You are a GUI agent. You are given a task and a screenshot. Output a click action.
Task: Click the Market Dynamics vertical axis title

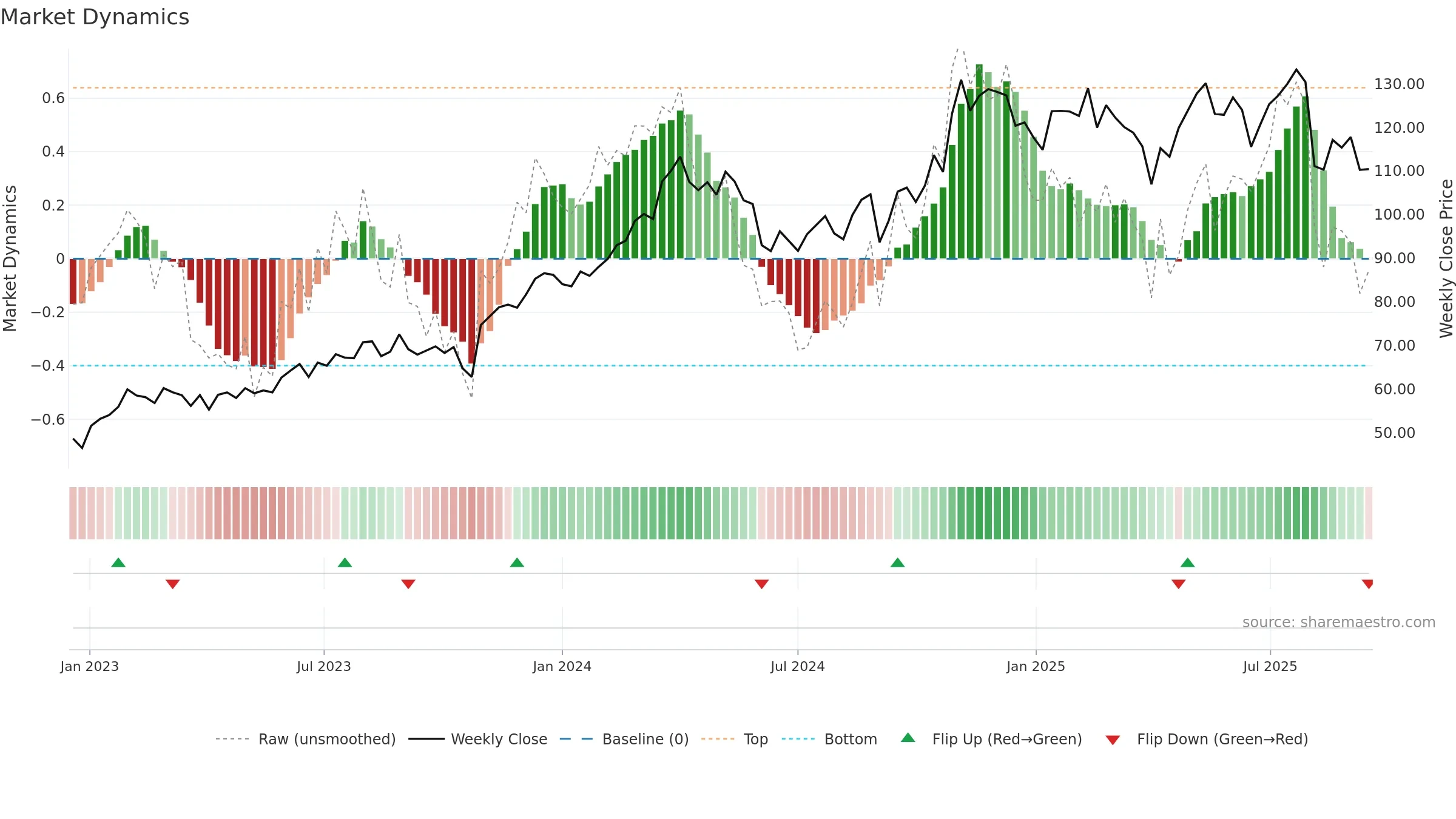pos(10,258)
